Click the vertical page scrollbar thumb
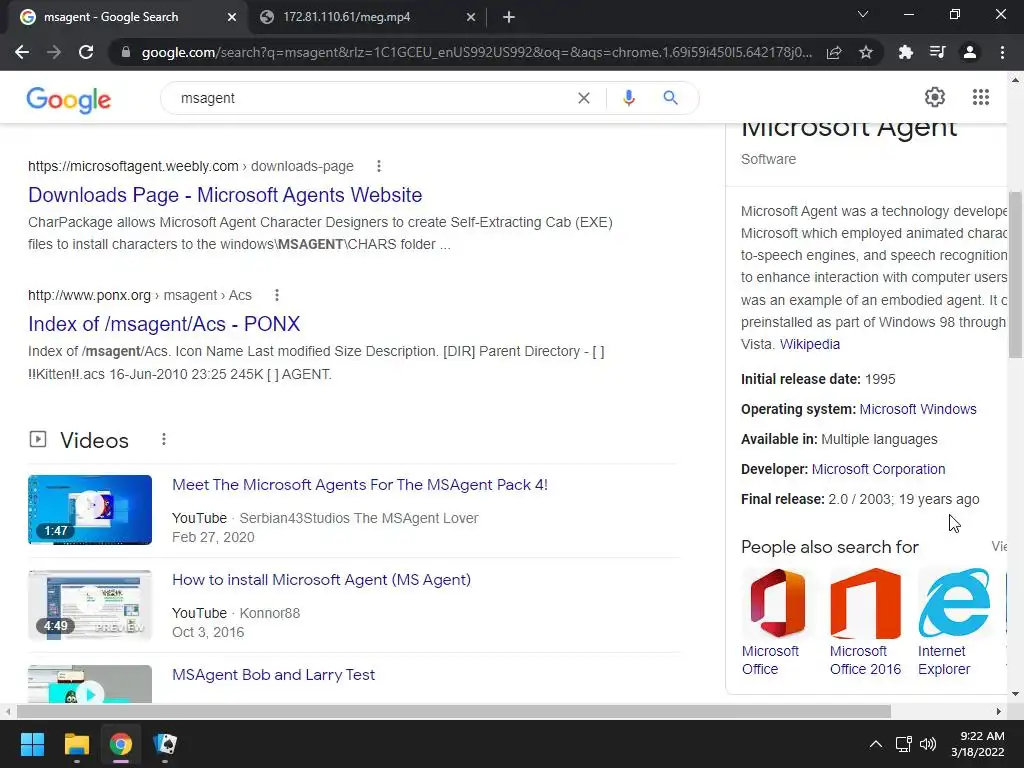This screenshot has width=1024, height=768. pos(1016,275)
